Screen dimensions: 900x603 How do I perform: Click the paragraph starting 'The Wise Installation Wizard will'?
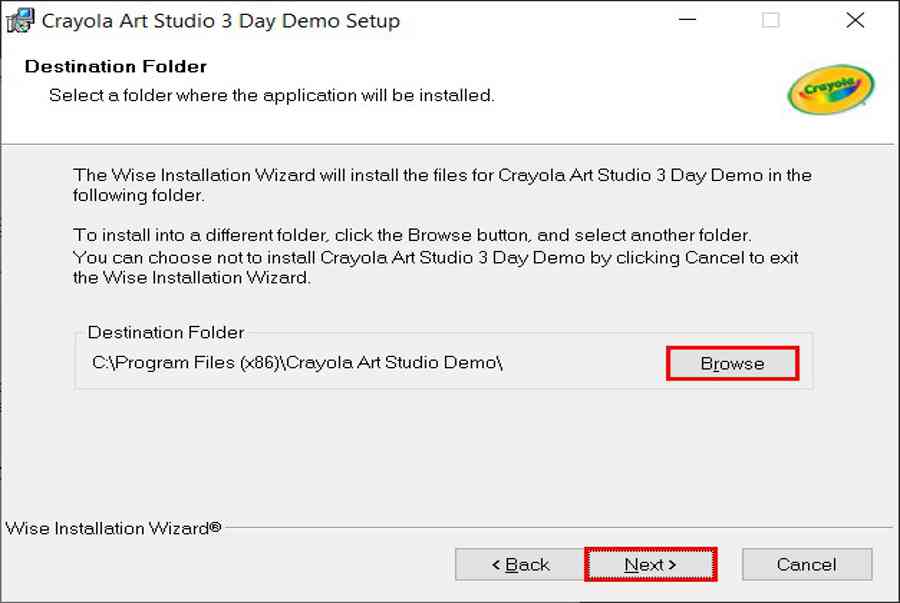[x=442, y=185]
